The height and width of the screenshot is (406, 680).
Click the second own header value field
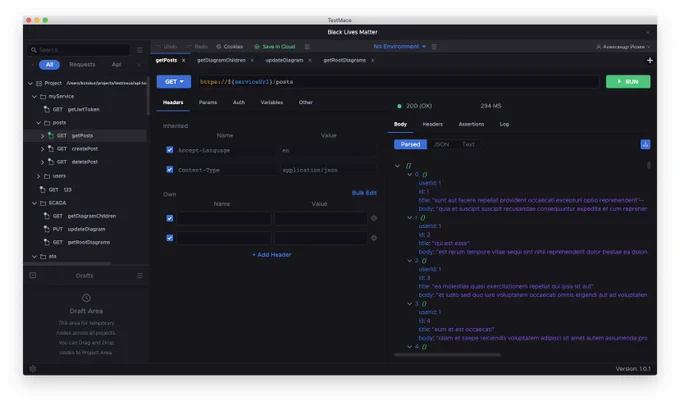(x=320, y=238)
